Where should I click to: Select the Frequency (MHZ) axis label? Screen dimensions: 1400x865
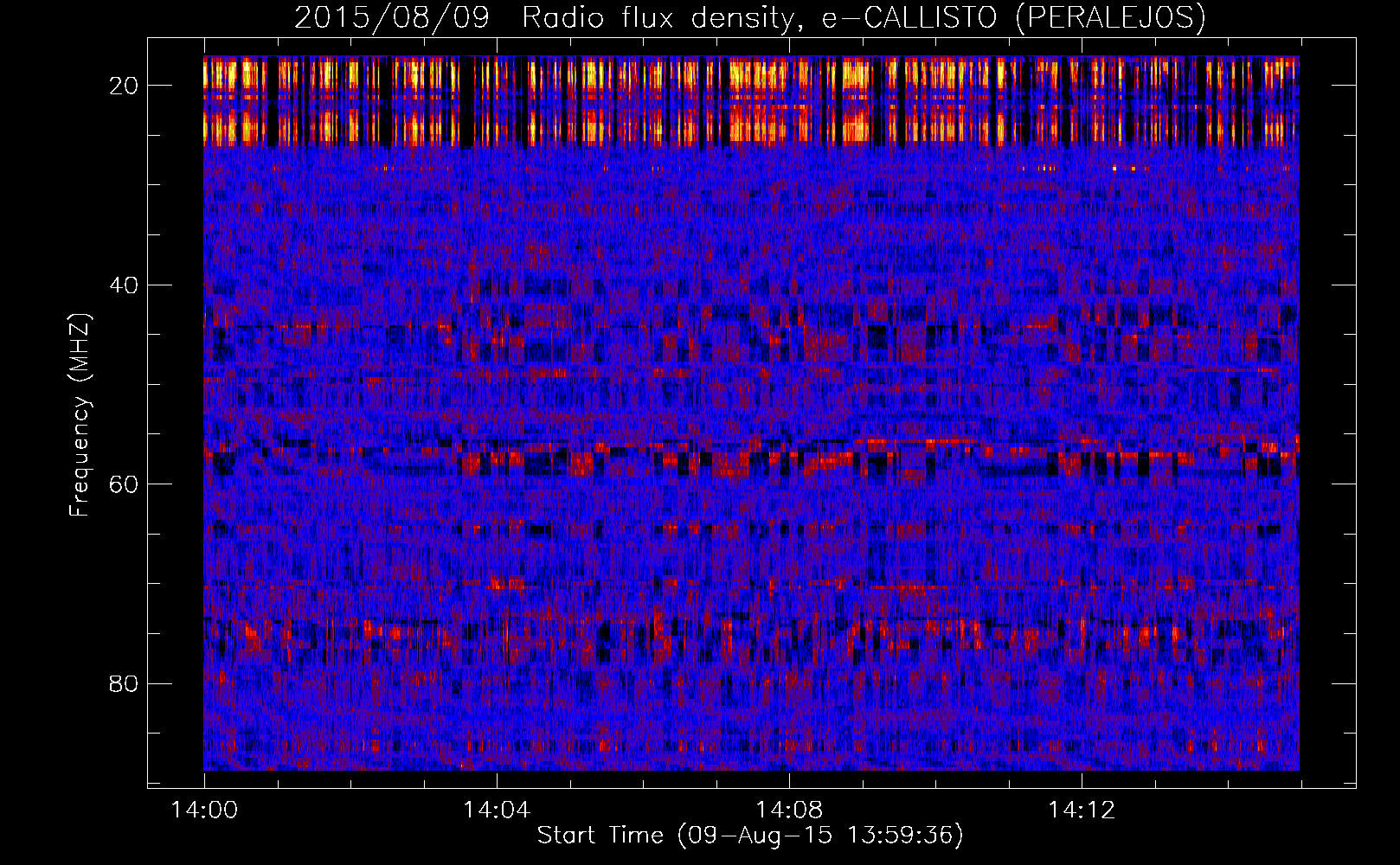79,415
